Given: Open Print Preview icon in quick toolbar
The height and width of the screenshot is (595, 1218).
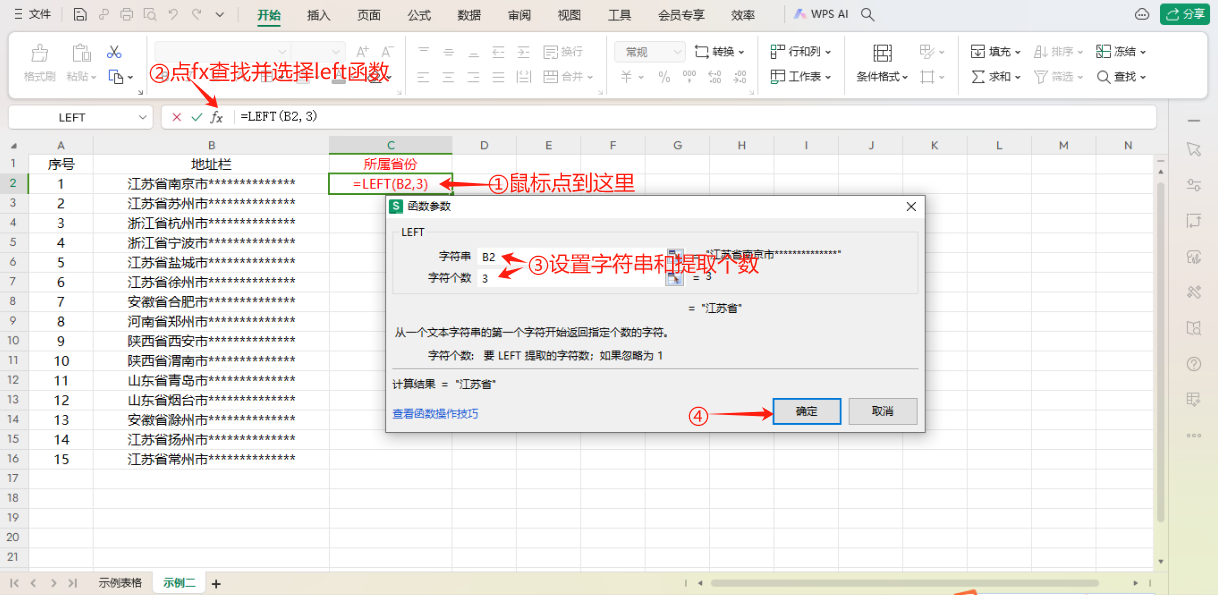Looking at the screenshot, I should pyautogui.click(x=149, y=15).
